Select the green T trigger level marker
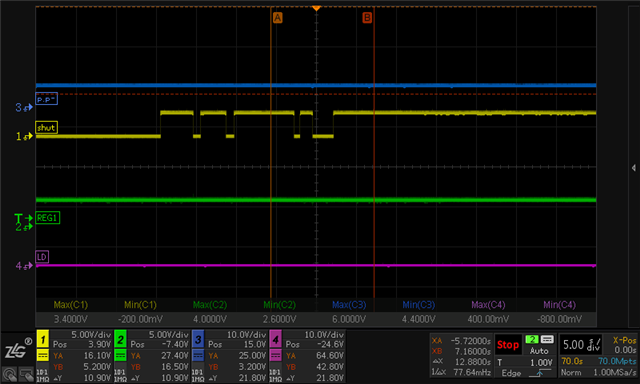This screenshot has width=640, height=384. pyautogui.click(x=24, y=218)
